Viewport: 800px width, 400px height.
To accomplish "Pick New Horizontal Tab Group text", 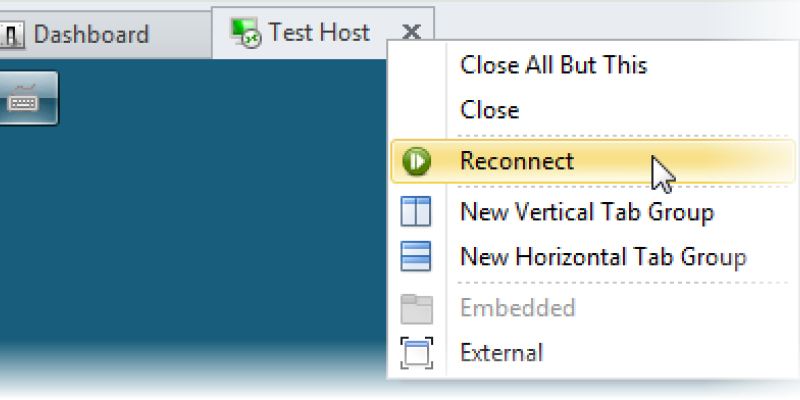I will pos(603,257).
